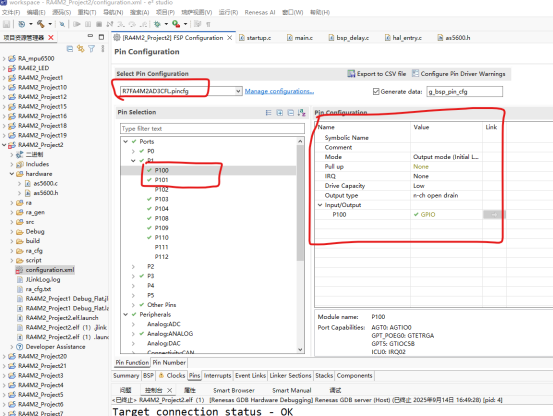Click the Manage configurations link
Image resolution: width=553 pixels, height=416 pixels.
(279, 91)
